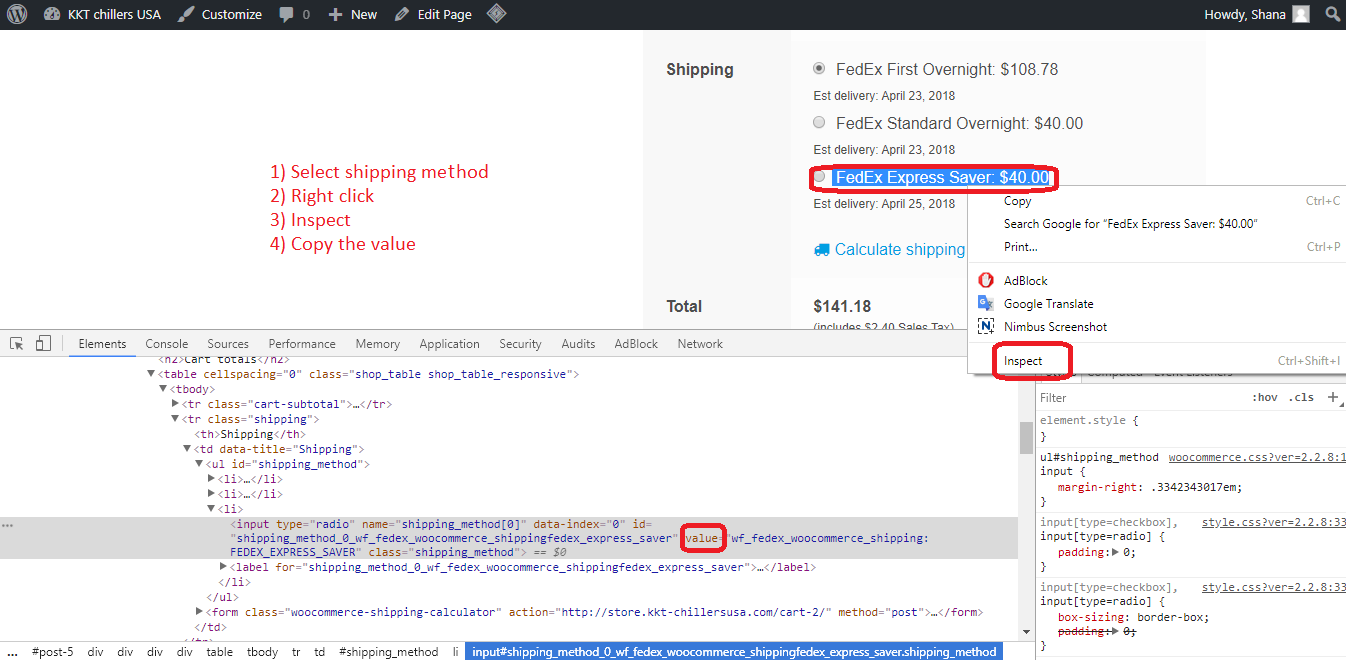Click the truck icon by Calculate shipping
The image size is (1346, 660).
tap(822, 249)
